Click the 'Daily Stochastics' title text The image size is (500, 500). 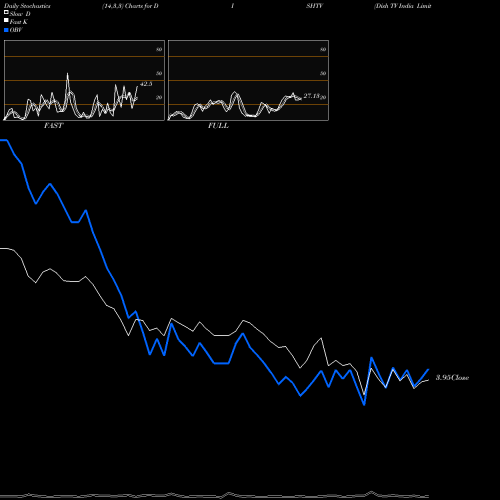click(x=27, y=6)
